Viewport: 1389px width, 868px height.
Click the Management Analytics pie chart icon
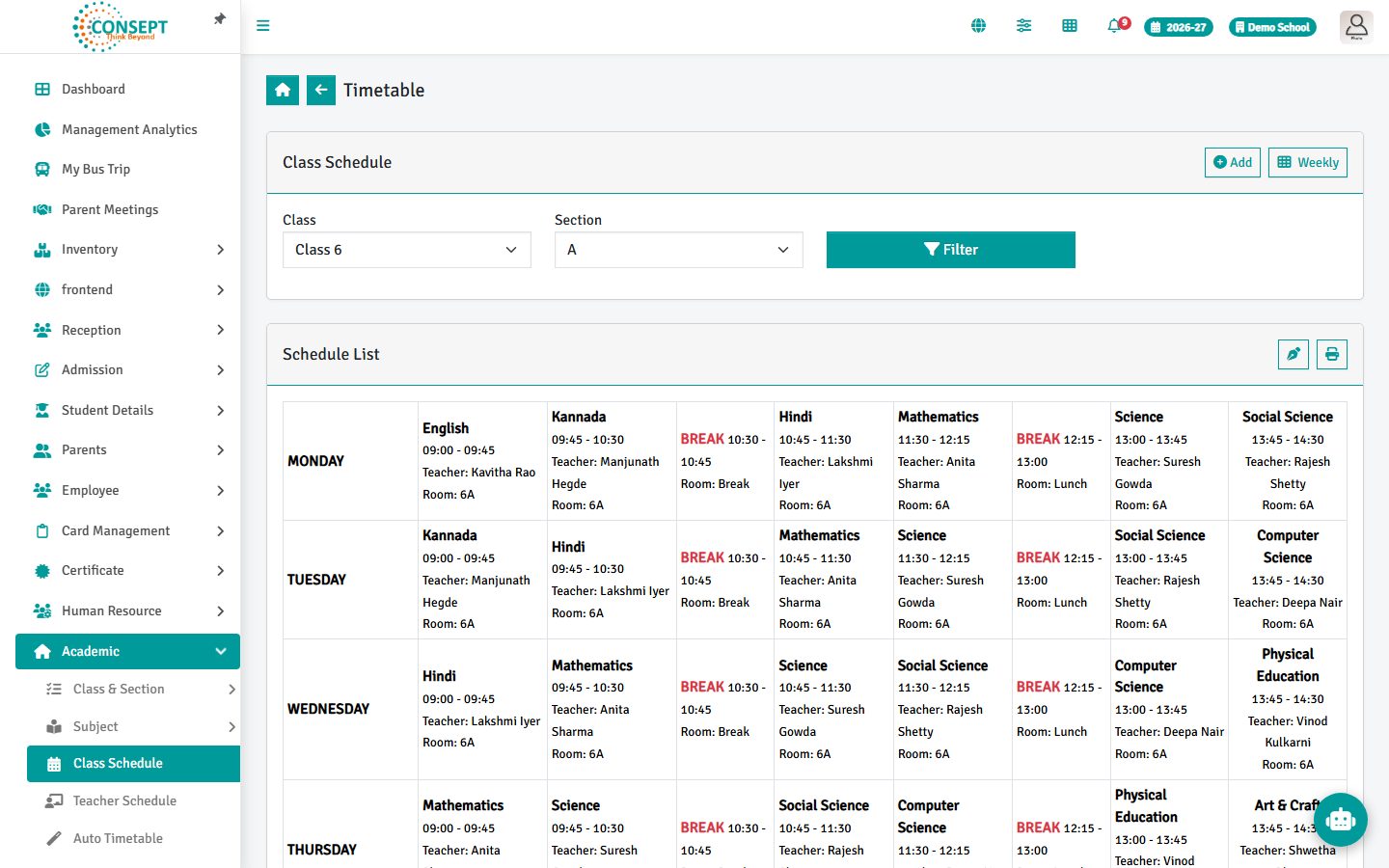pos(42,129)
